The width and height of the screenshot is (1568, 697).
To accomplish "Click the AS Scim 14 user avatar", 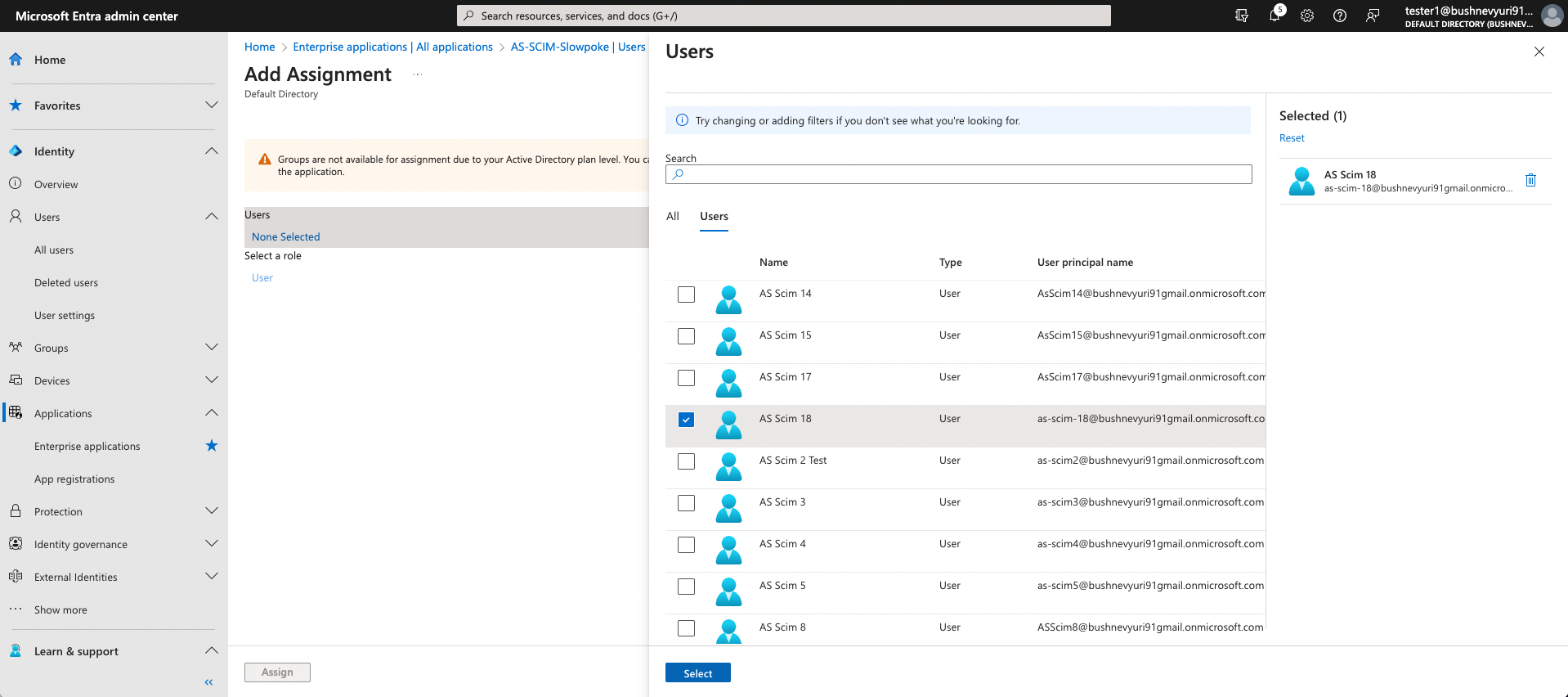I will (x=728, y=300).
